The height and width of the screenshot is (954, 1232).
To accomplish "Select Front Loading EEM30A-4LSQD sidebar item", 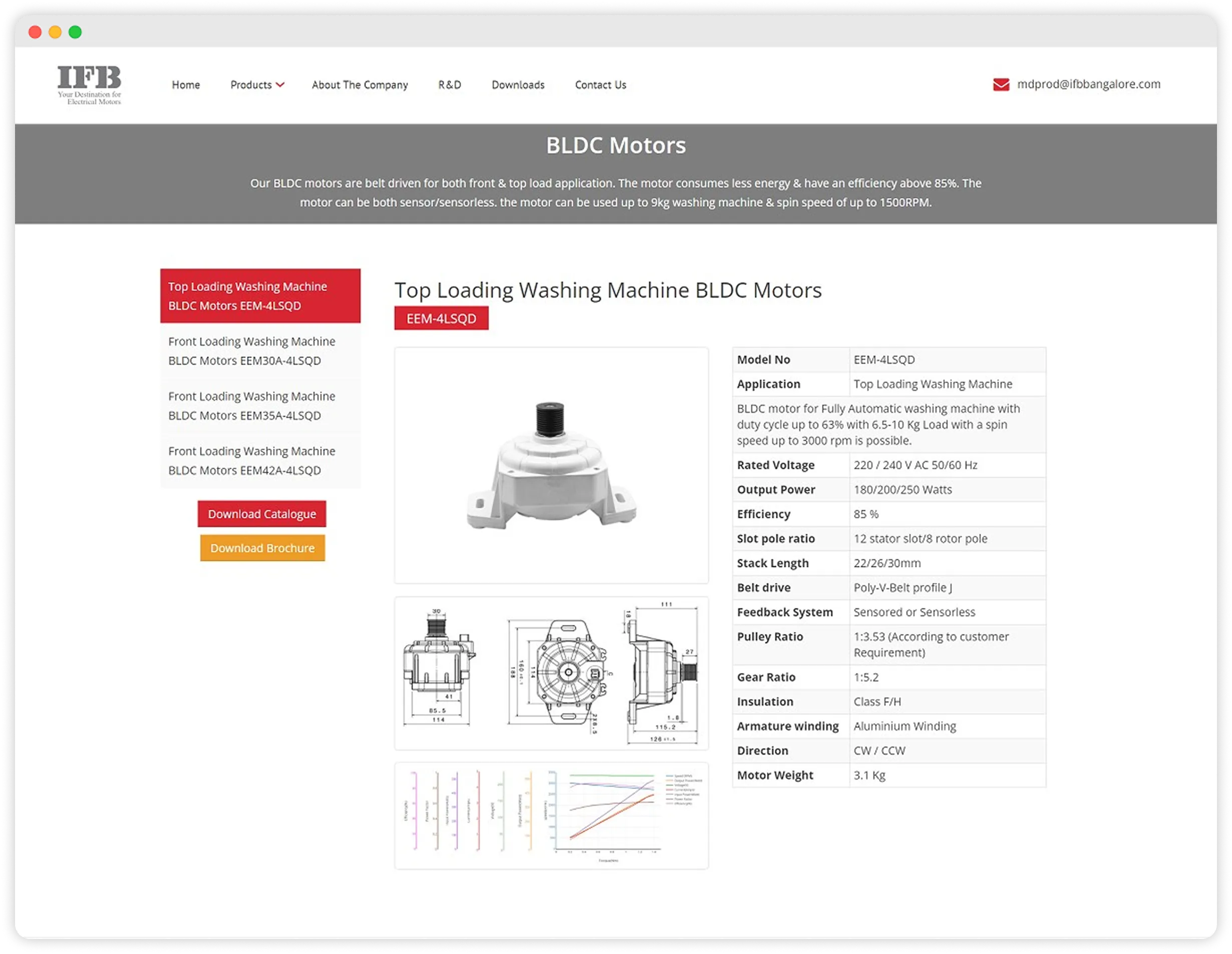I will (260, 351).
